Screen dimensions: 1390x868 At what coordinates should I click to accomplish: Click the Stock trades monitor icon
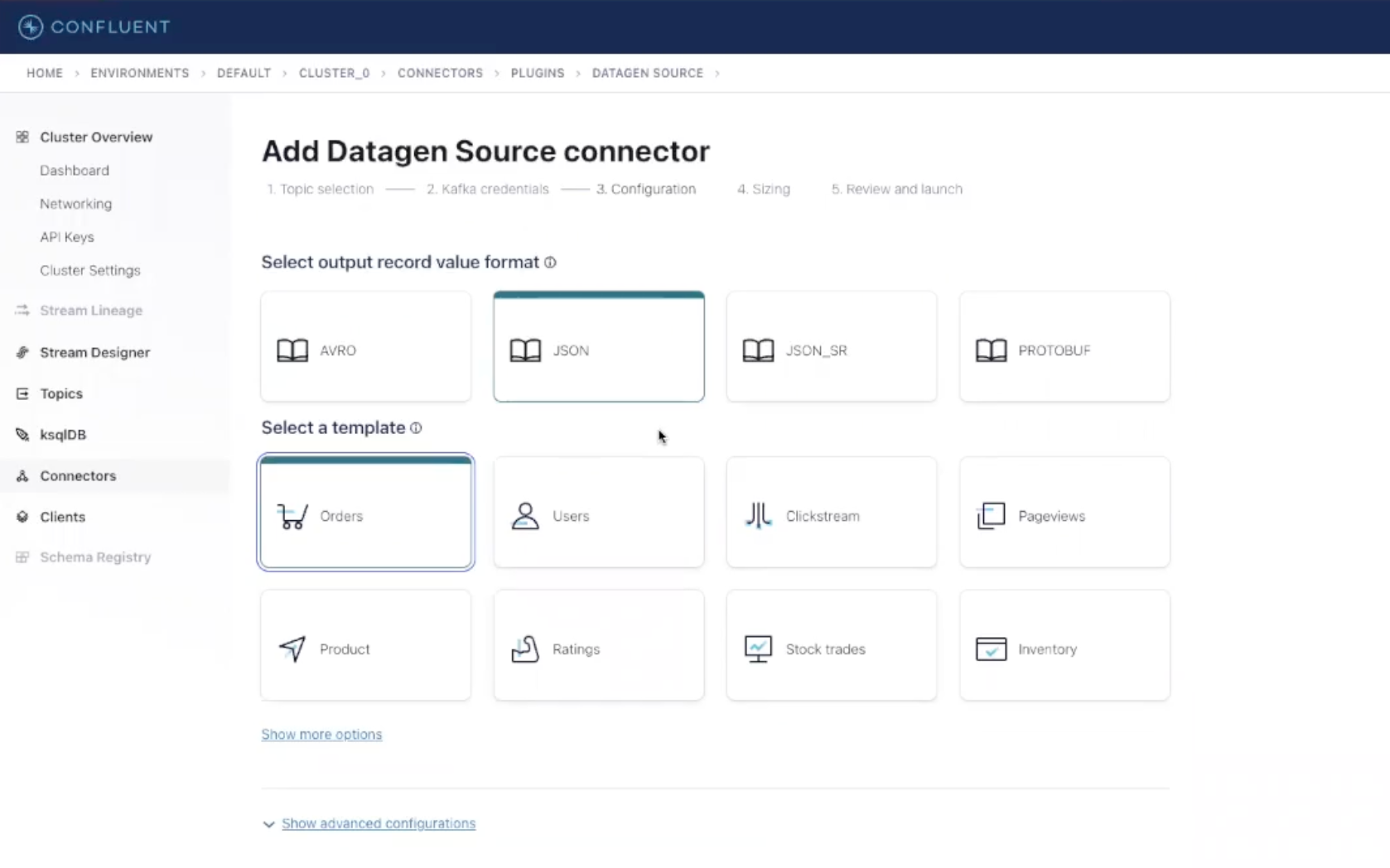[758, 649]
